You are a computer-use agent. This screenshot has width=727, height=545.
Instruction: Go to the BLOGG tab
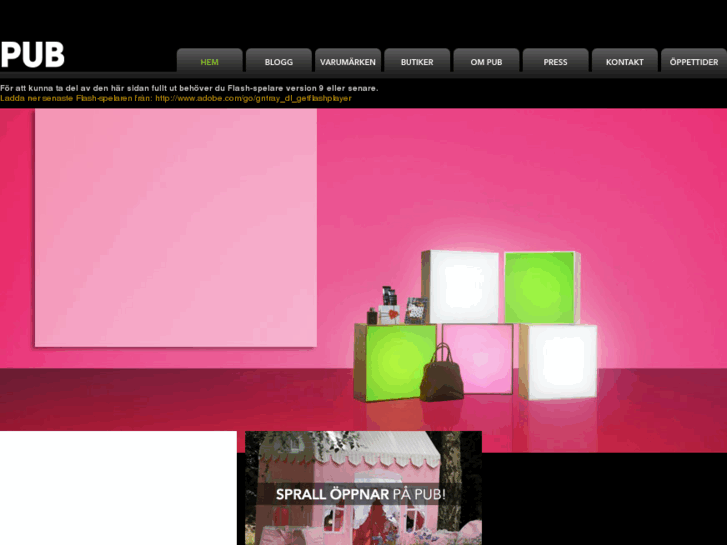coord(279,61)
